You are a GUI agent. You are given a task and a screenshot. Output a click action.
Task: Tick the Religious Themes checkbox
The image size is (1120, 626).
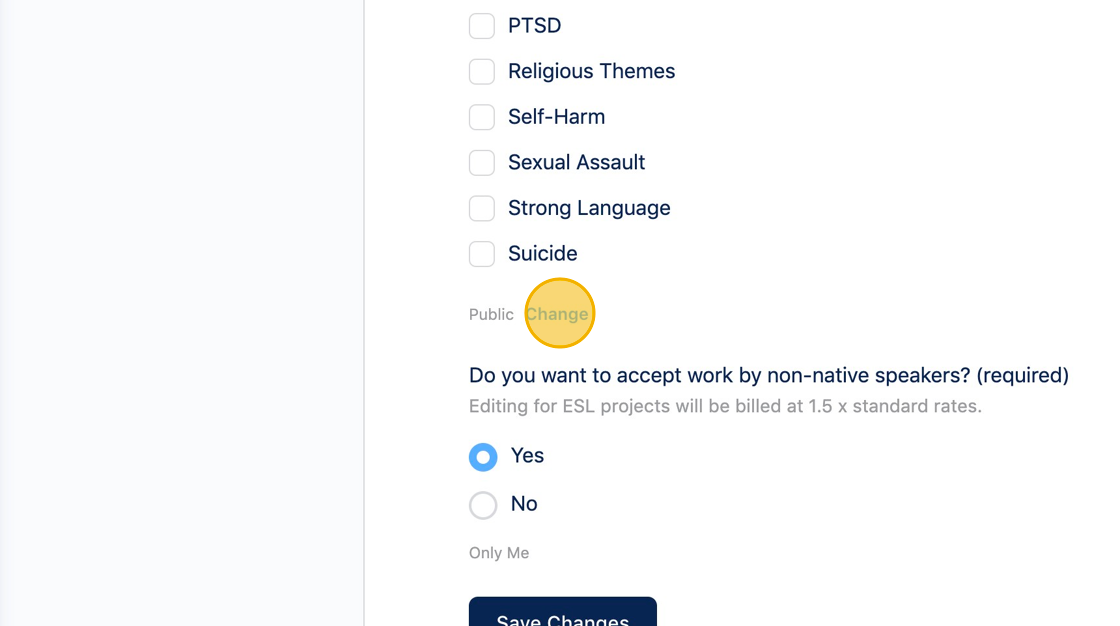[482, 72]
